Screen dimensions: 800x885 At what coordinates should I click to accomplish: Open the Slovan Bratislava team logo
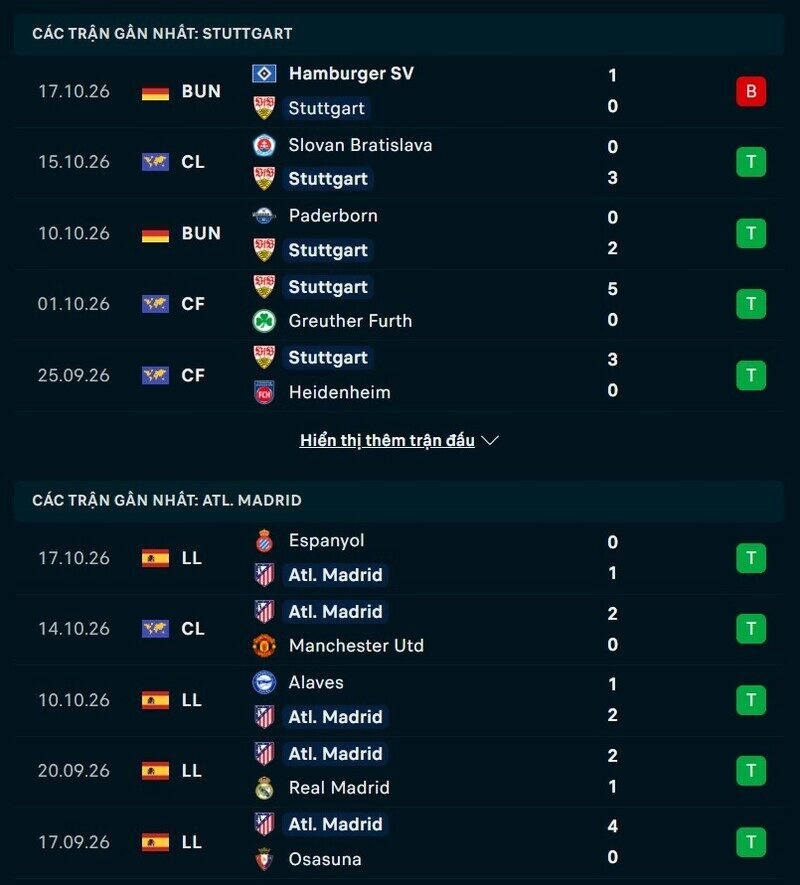(x=264, y=145)
